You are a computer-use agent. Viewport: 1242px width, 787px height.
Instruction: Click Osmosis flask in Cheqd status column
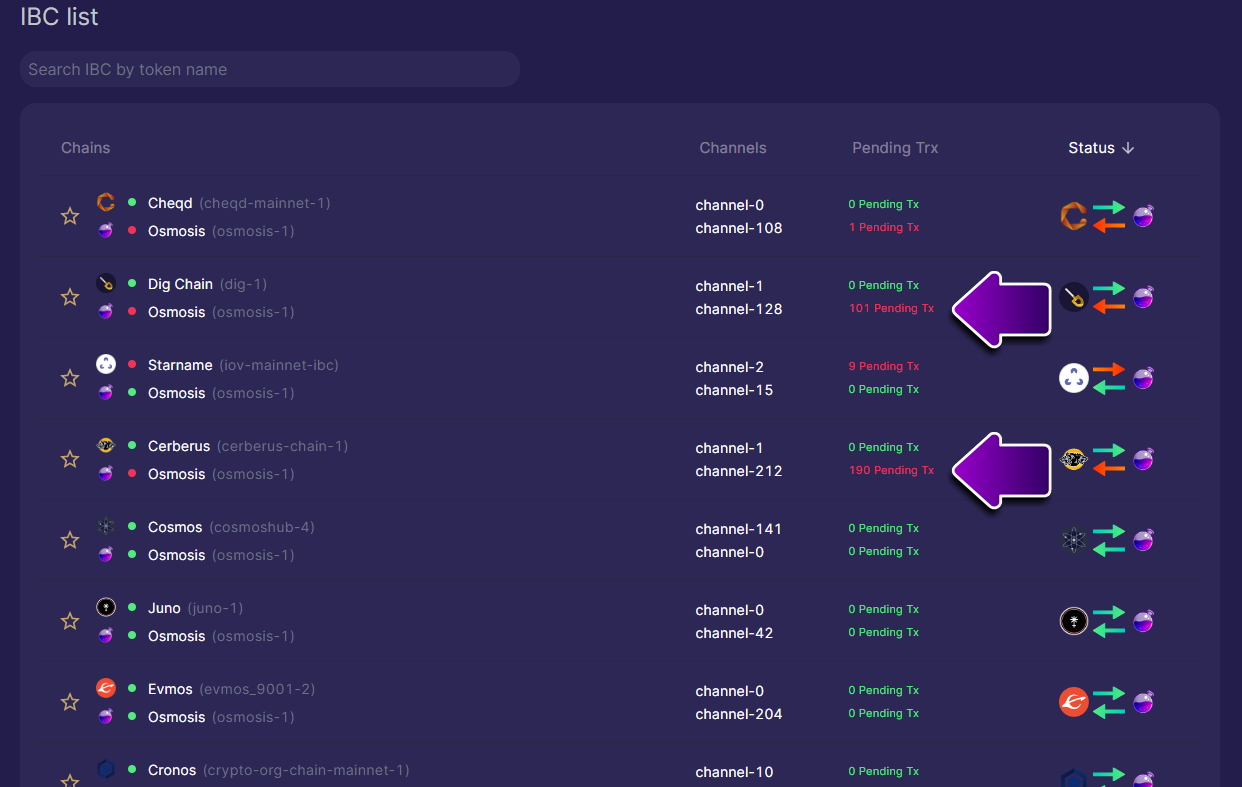pyautogui.click(x=1143, y=215)
